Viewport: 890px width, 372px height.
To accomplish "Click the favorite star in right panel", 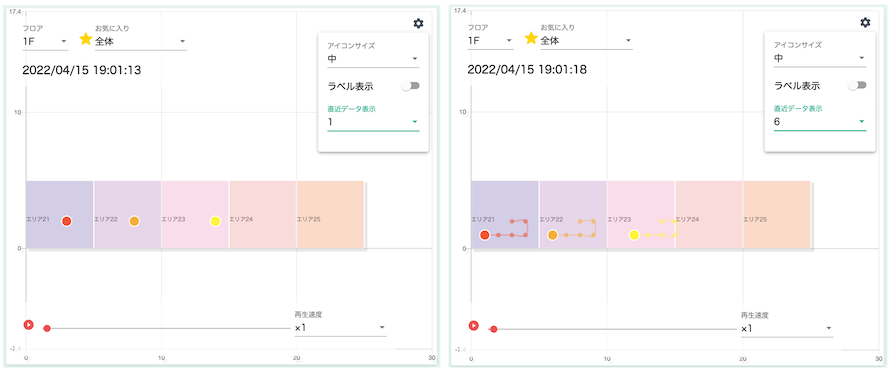I will tap(531, 38).
